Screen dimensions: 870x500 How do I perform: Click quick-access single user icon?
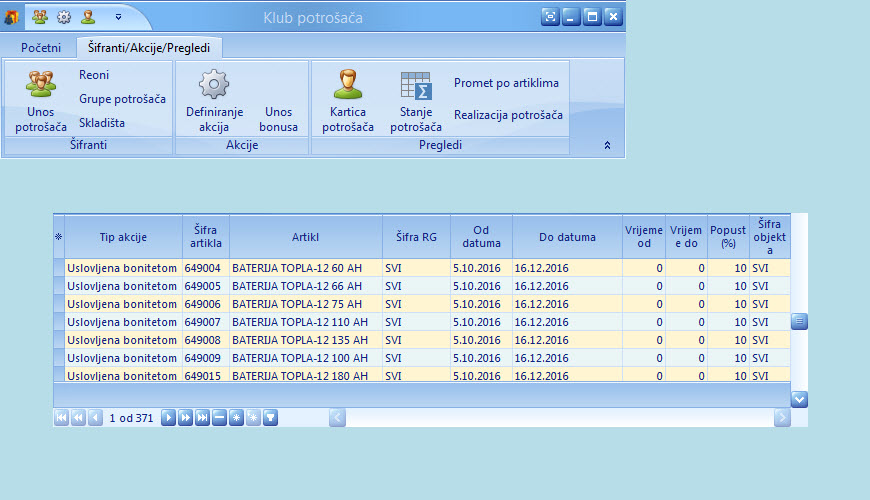click(x=88, y=17)
